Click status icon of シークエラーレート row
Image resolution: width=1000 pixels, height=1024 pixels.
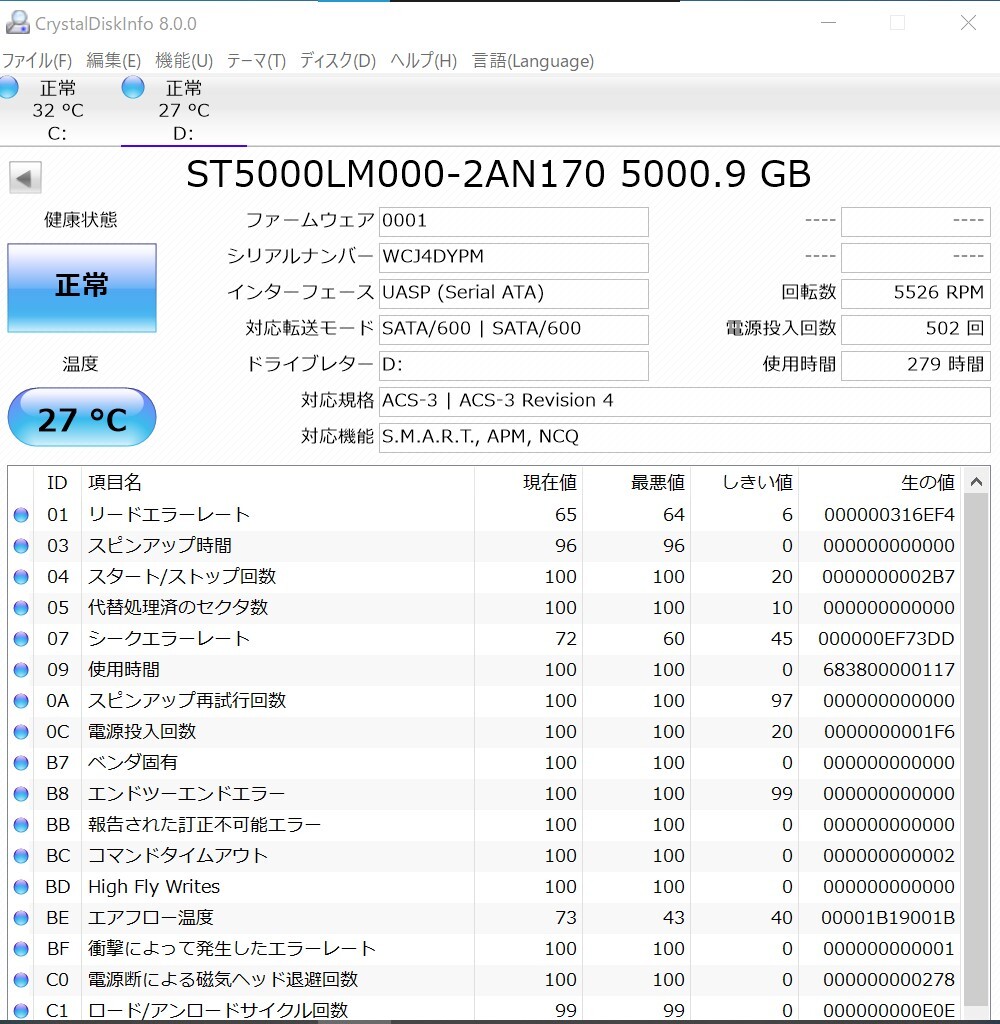(x=21, y=639)
